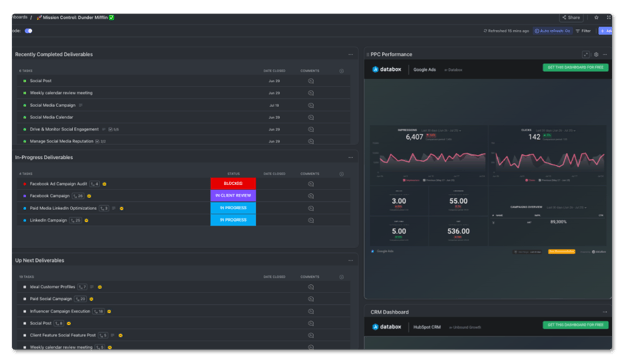Image resolution: width=624 pixels, height=364 pixels.
Task: Open the Manage Social Media Reputation task
Action: [x=61, y=141]
